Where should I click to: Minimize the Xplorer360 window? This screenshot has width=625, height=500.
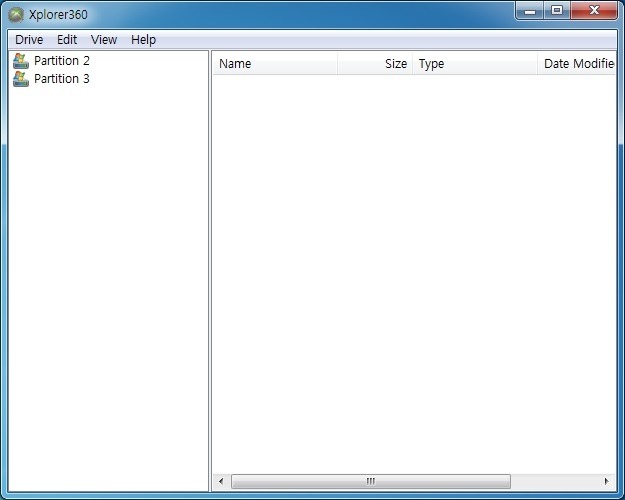[530, 10]
